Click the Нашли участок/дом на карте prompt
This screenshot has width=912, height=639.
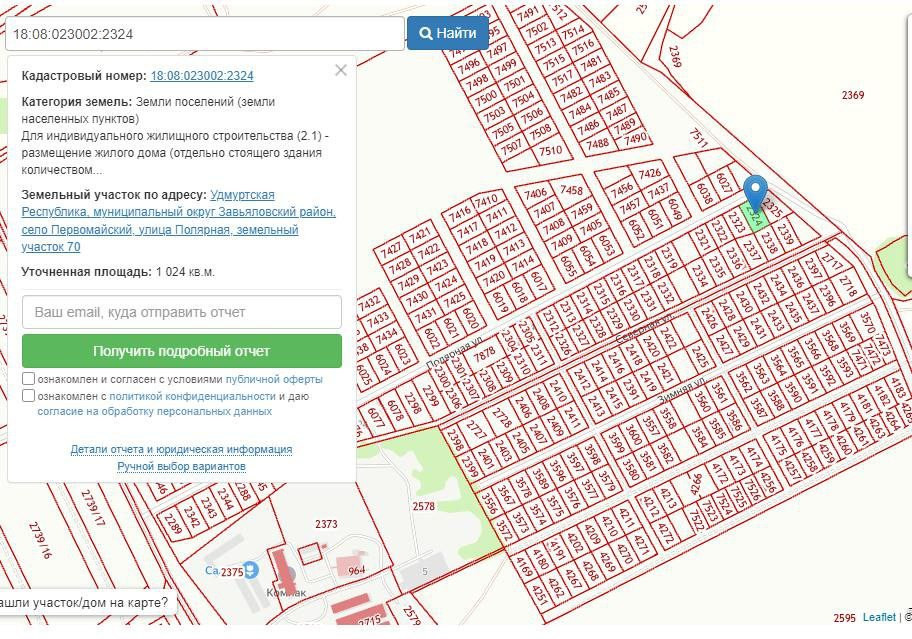tap(84, 603)
